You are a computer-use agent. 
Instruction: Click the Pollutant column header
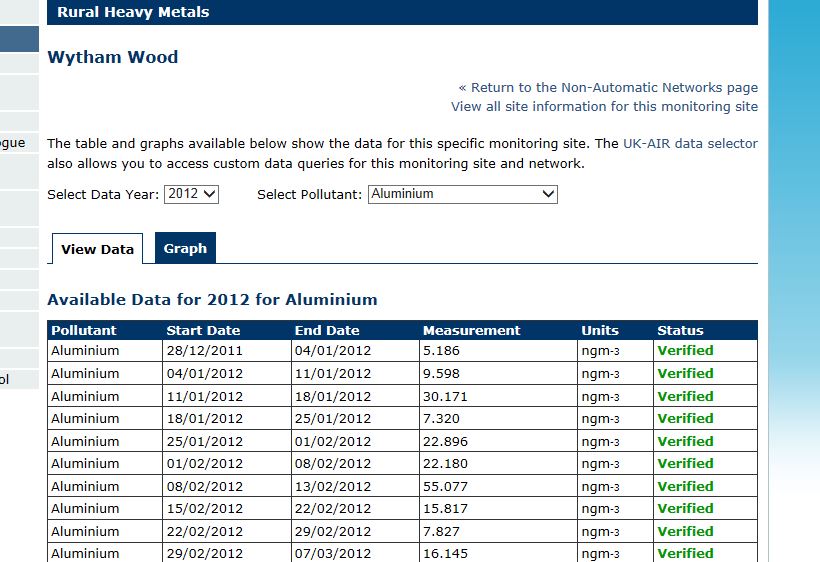coord(84,330)
